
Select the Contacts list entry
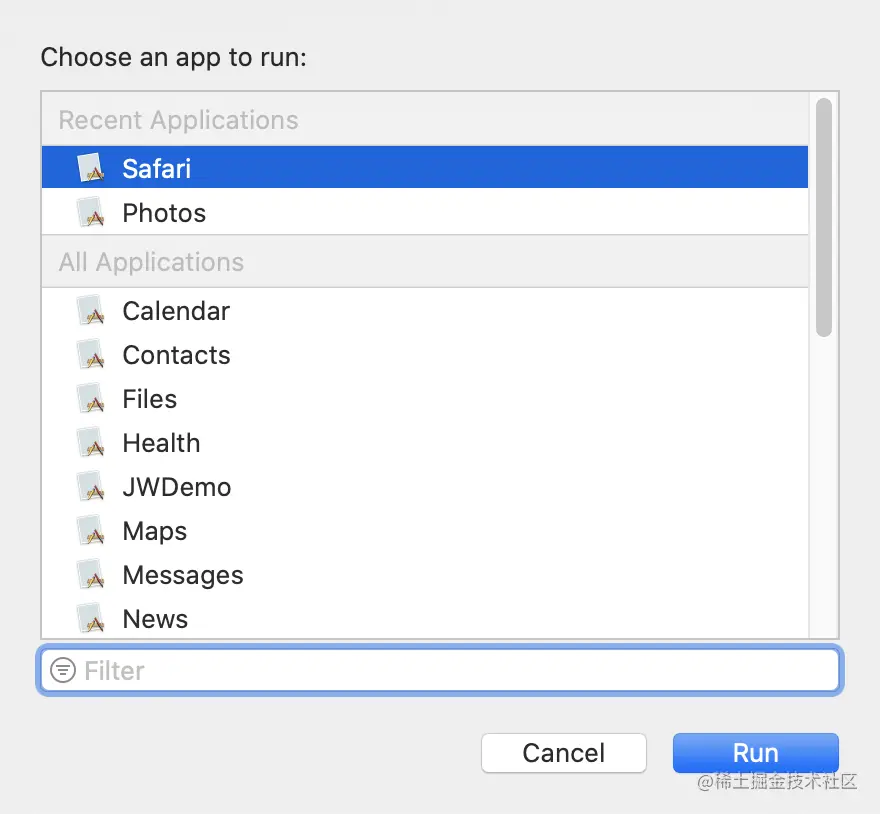176,355
